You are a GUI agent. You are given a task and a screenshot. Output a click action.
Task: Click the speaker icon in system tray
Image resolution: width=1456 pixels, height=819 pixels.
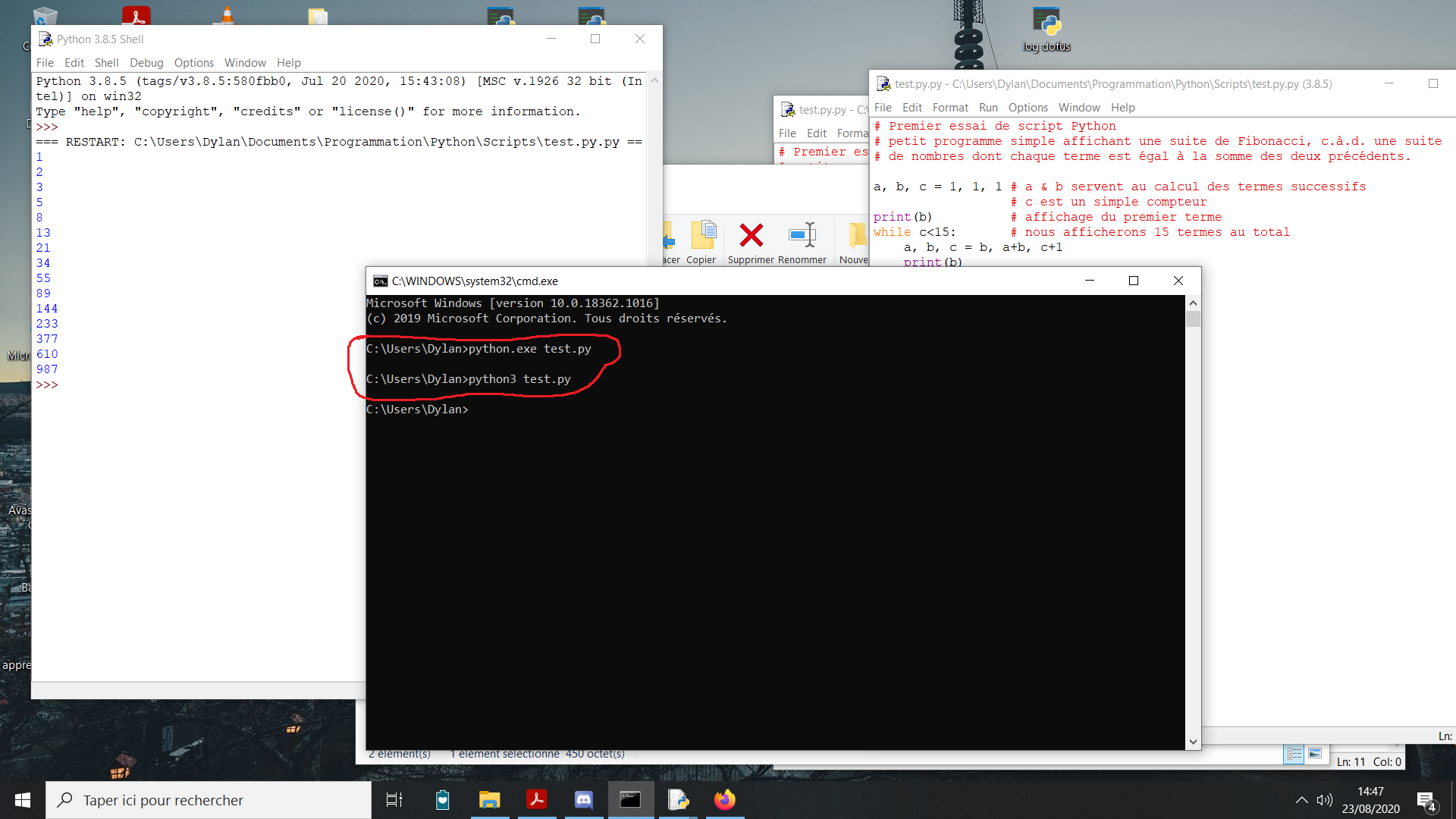tap(1325, 799)
